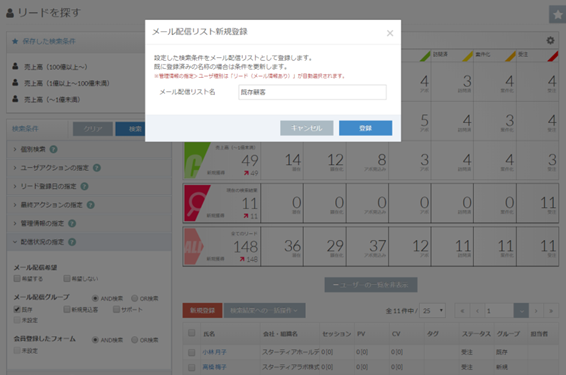Click the star favorite icon at top right
This screenshot has height=375, width=566.
point(558,15)
